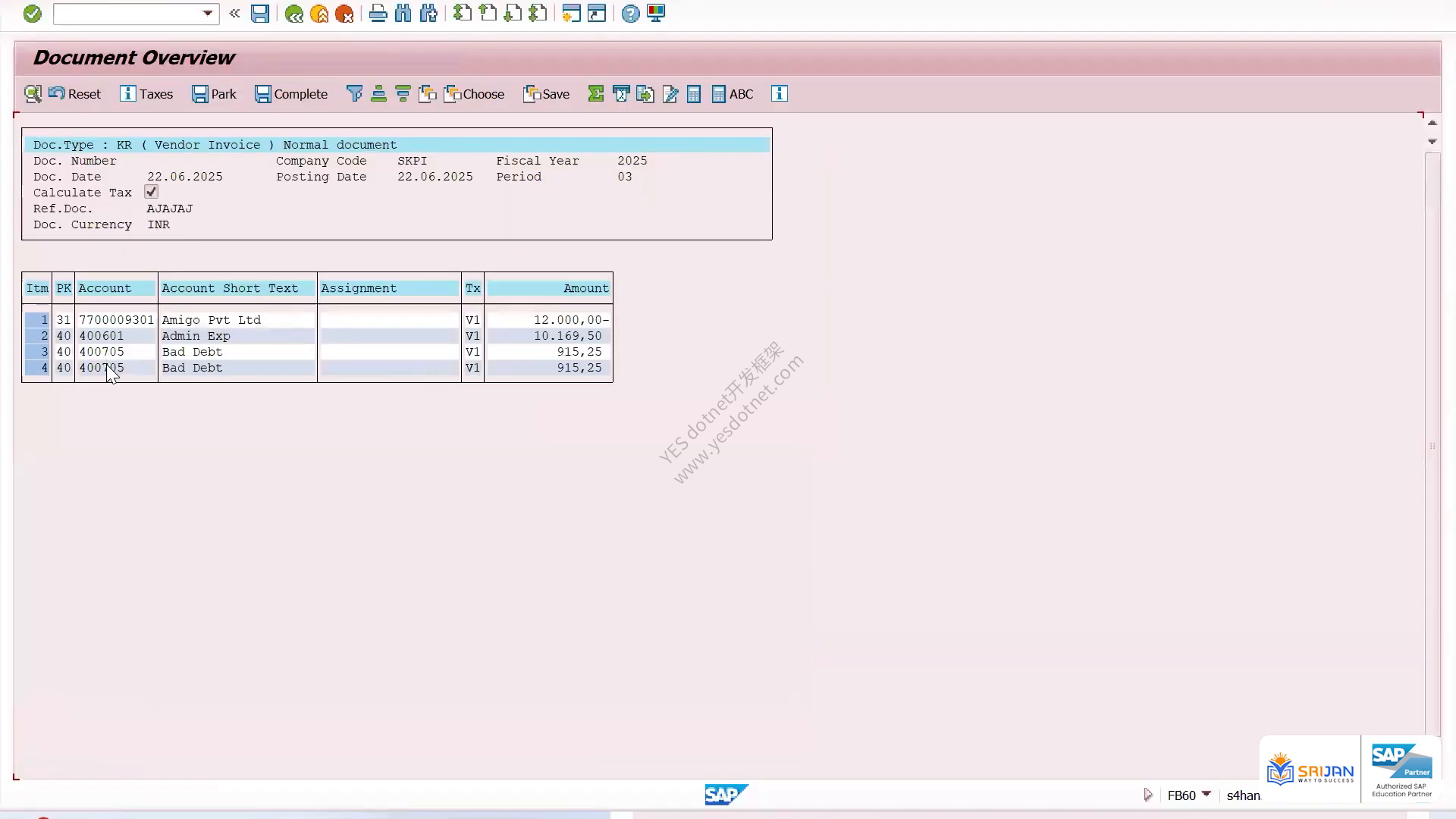The width and height of the screenshot is (1456, 819).
Task: Click amount 12.000,00-
Action: 571,320
